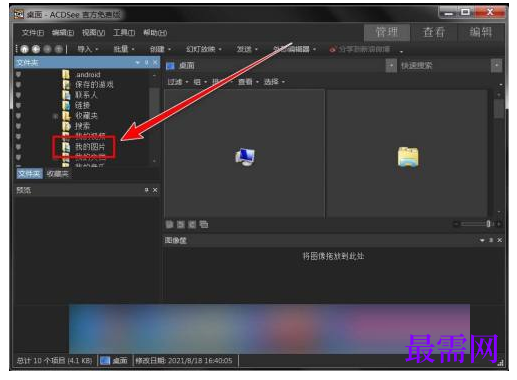
Task: Open 文件夹 panel options arrow
Action: pos(137,62)
